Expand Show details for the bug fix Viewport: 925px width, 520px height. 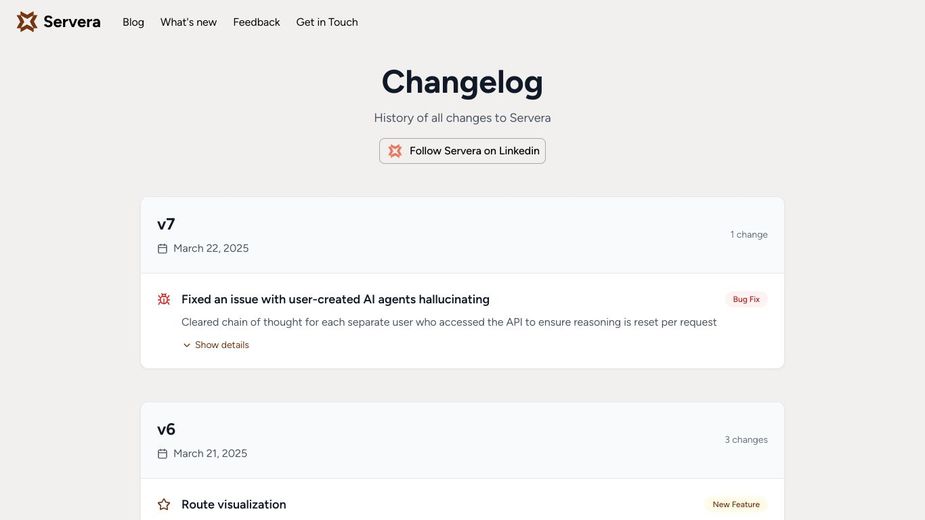click(x=221, y=345)
